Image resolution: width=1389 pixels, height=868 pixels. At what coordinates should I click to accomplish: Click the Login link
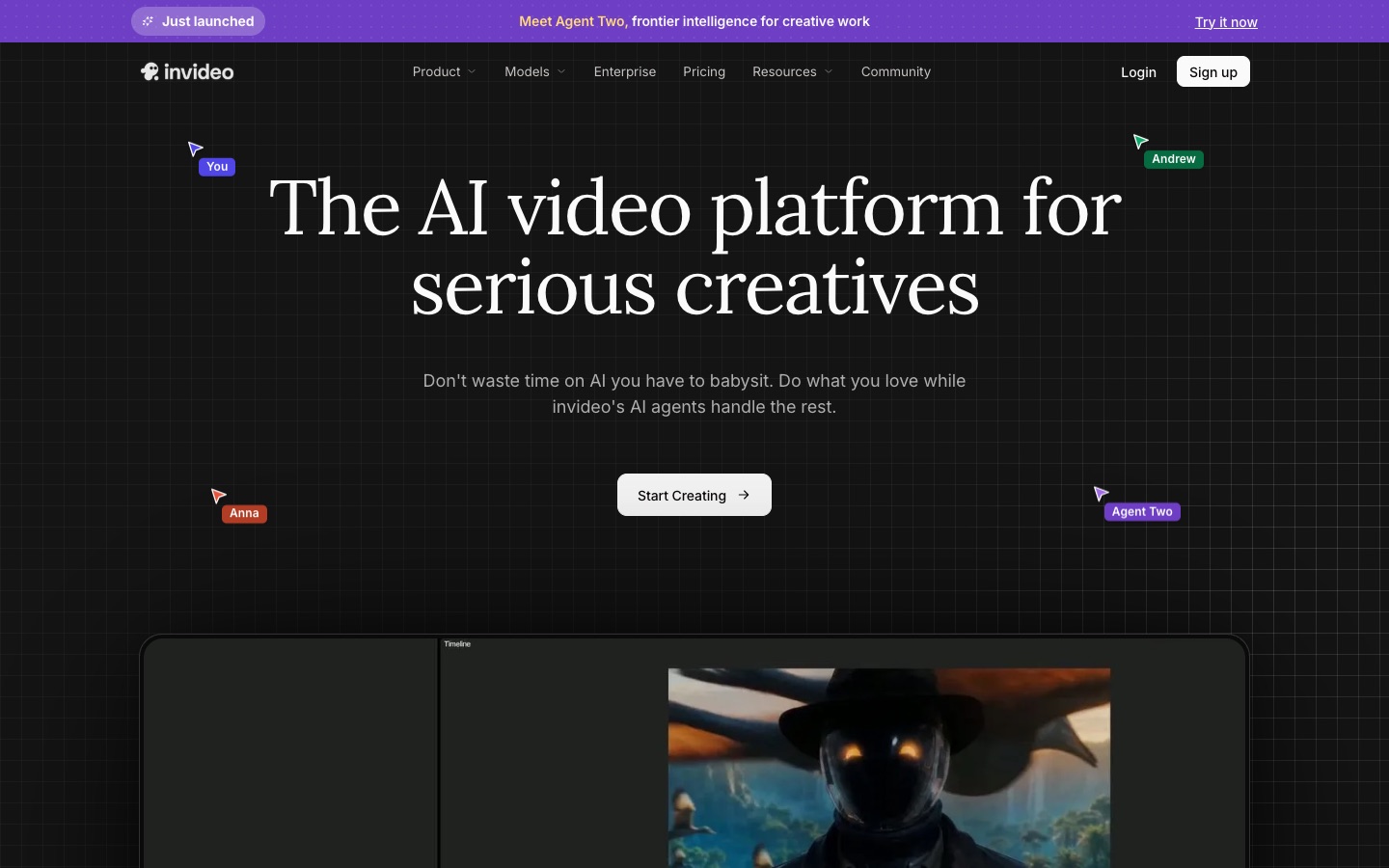click(x=1138, y=72)
